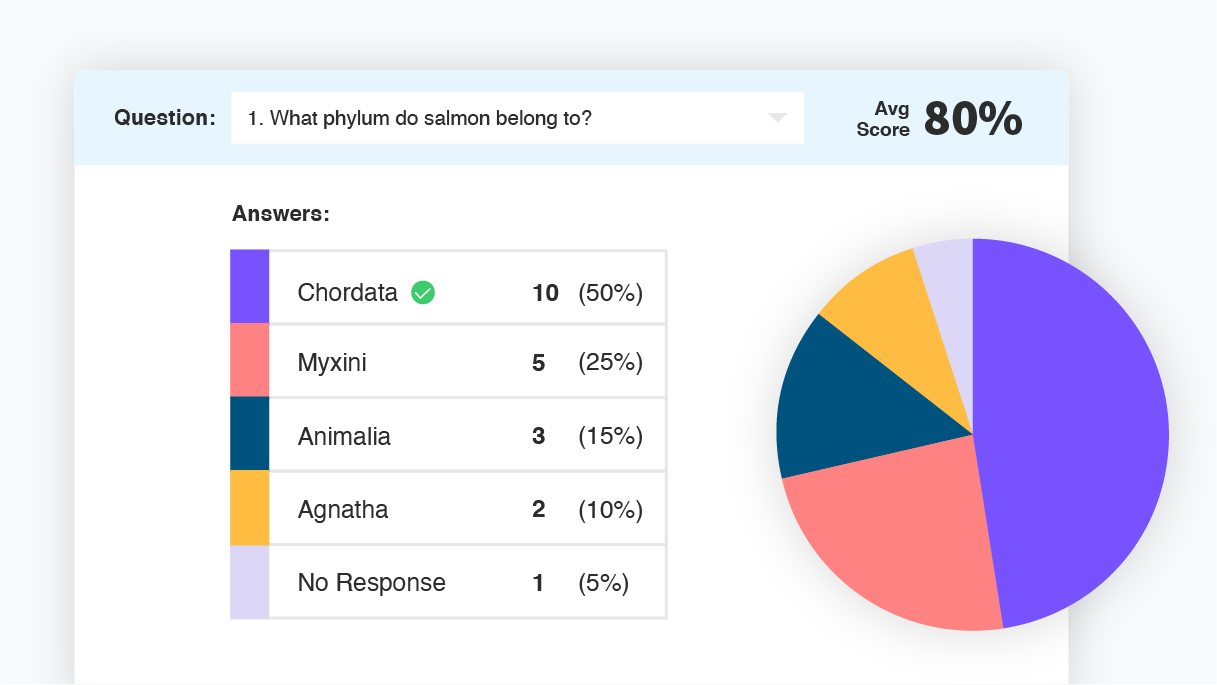This screenshot has width=1217, height=685.
Task: Click the dark blue swatch beside Animalia
Action: pos(250,434)
